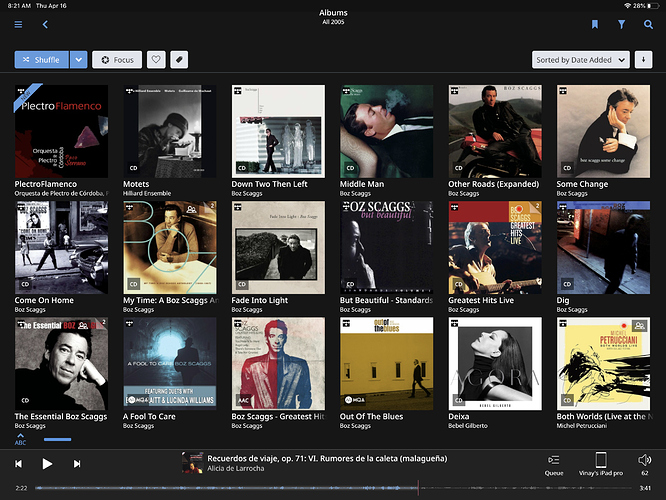Open the filter funnel icon
The height and width of the screenshot is (500, 666).
(x=621, y=25)
